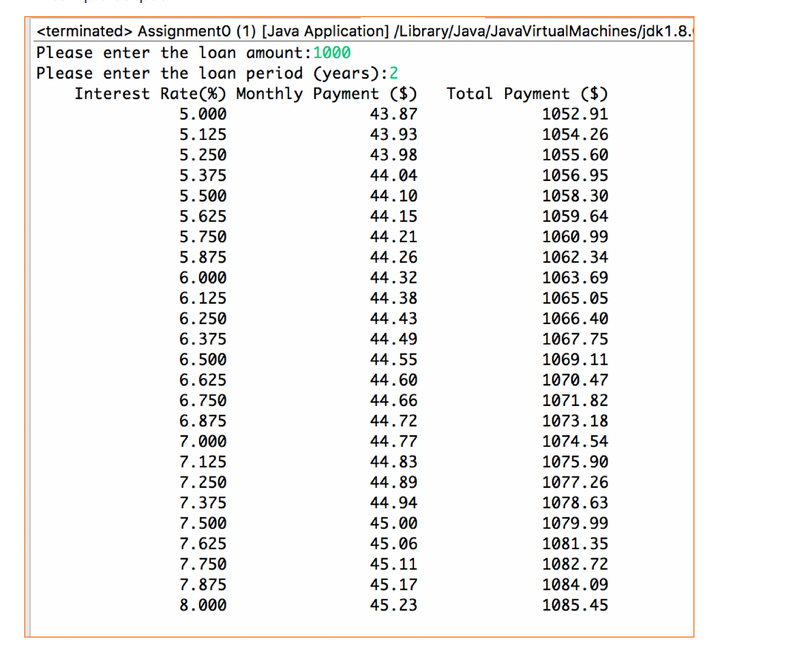The width and height of the screenshot is (794, 663).
Task: Select monthly payment 44.04
Action: (393, 175)
